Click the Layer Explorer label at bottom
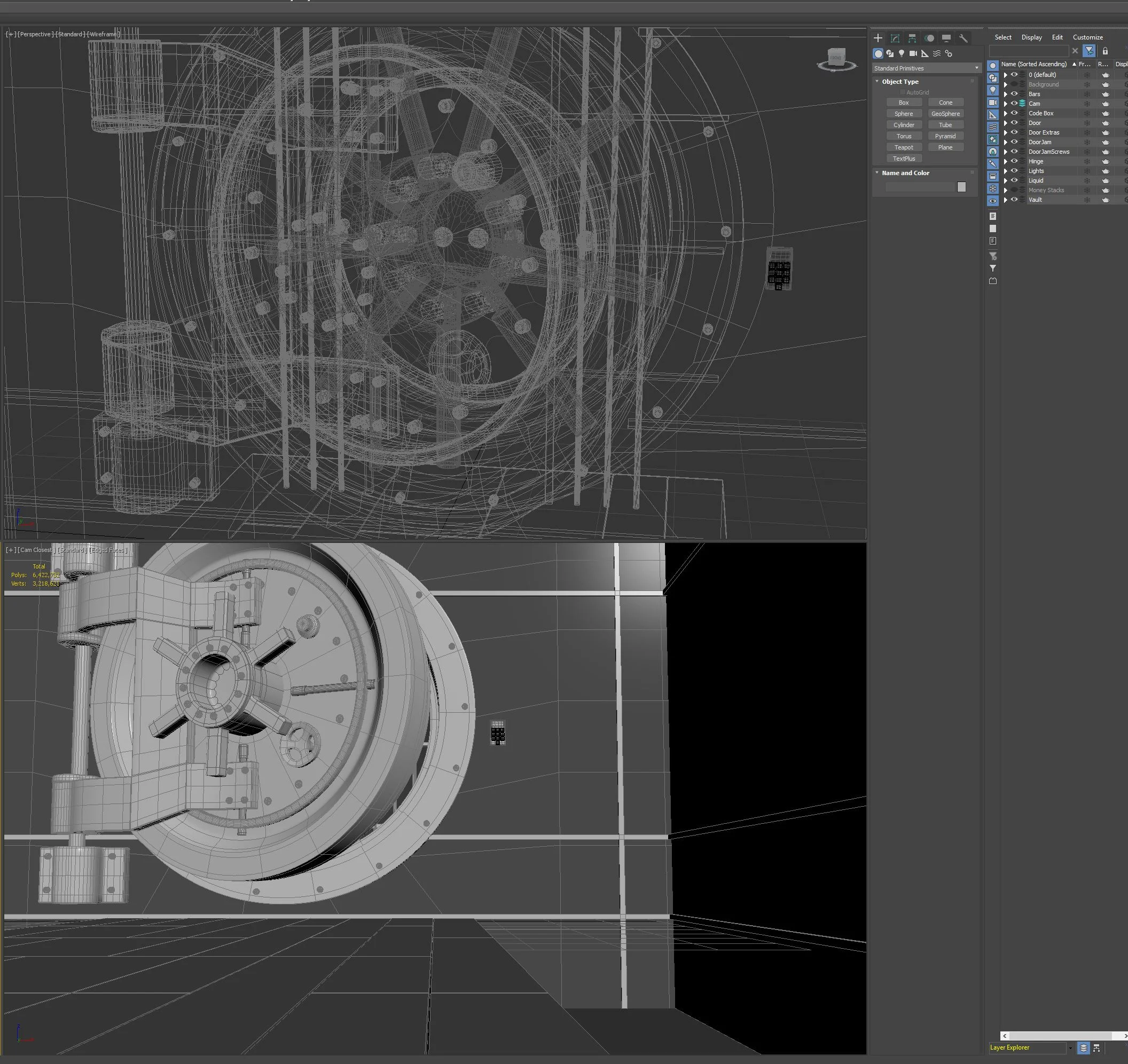Screen dimensions: 1128x1064 [1010, 1047]
